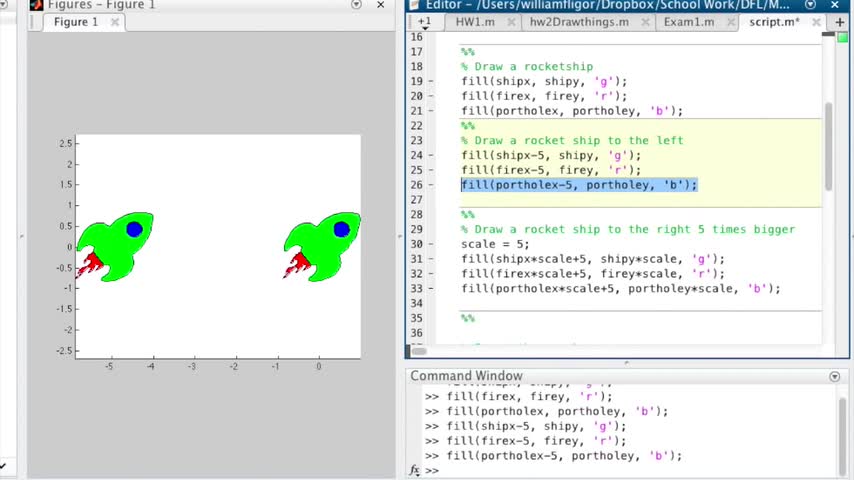Close the script.m* tab

pos(816,22)
